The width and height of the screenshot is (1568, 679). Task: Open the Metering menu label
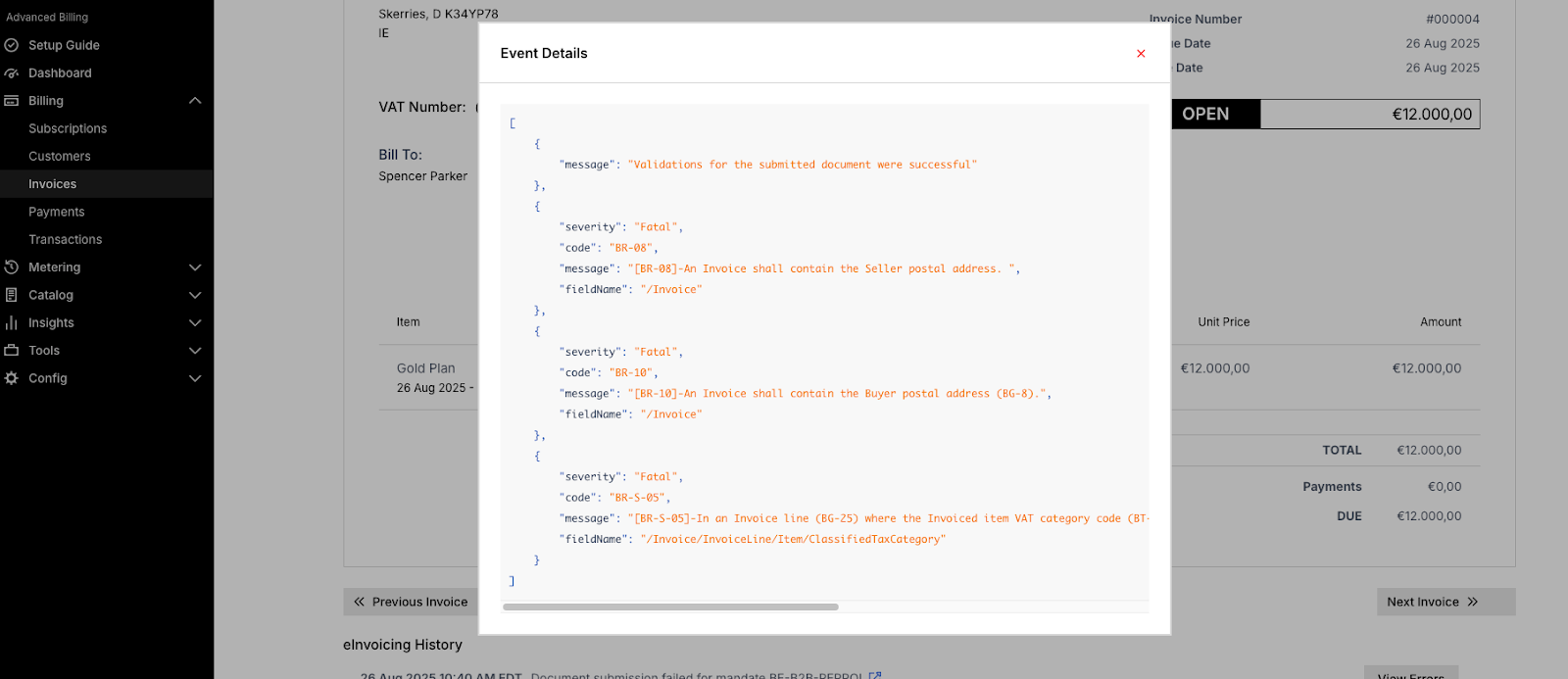54,267
